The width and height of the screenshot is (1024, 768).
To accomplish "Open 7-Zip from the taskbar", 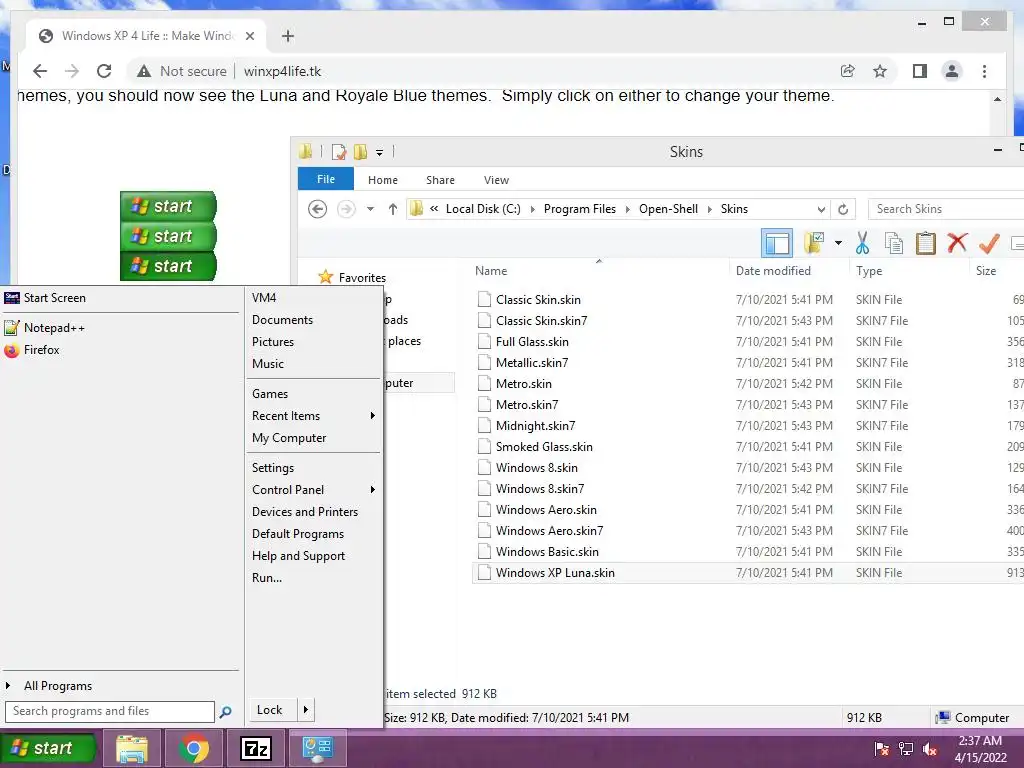I will (x=256, y=749).
